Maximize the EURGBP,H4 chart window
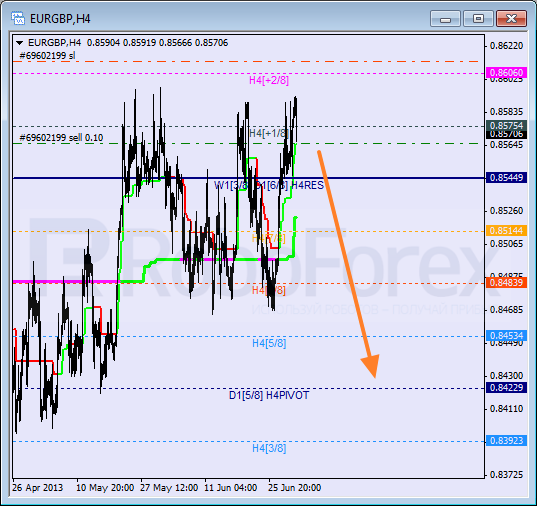The width and height of the screenshot is (537, 506). click(478, 18)
